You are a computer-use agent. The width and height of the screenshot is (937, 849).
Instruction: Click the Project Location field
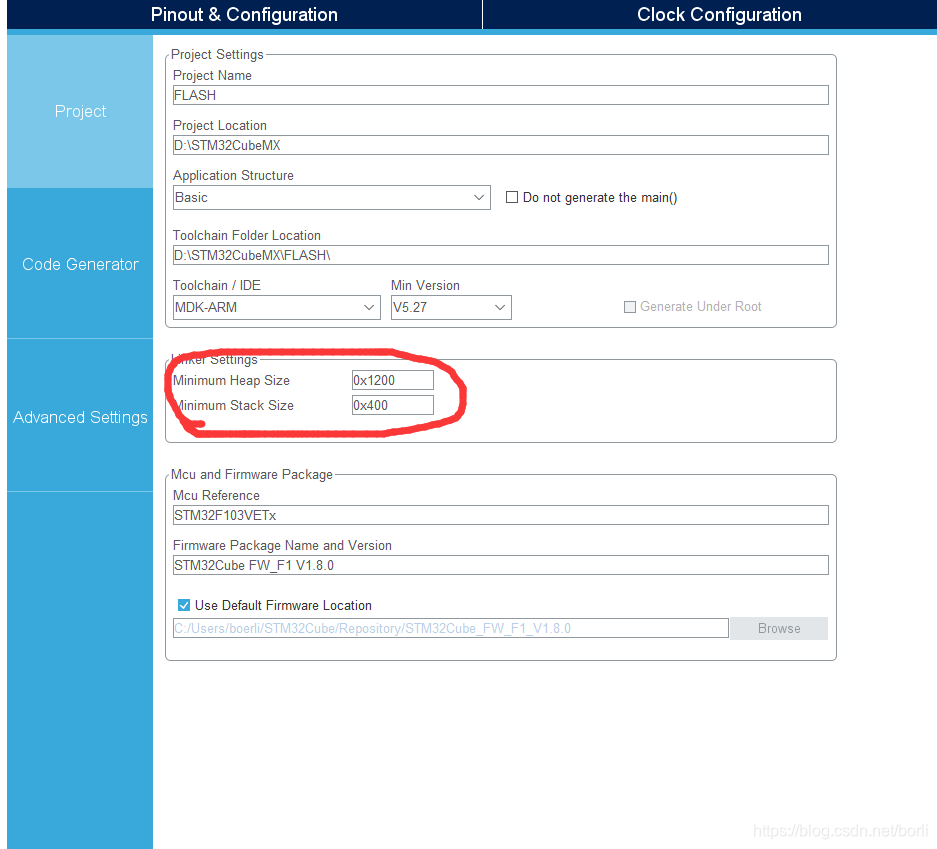[x=500, y=145]
